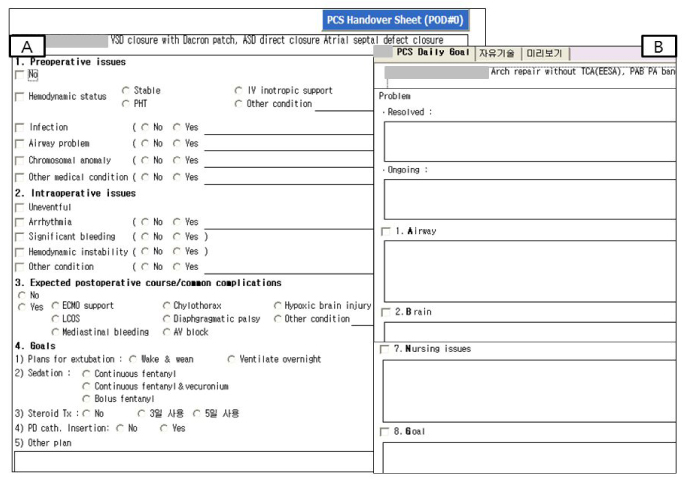Switch to the '미리보기' tab
The width and height of the screenshot is (686, 487).
pyautogui.click(x=544, y=53)
